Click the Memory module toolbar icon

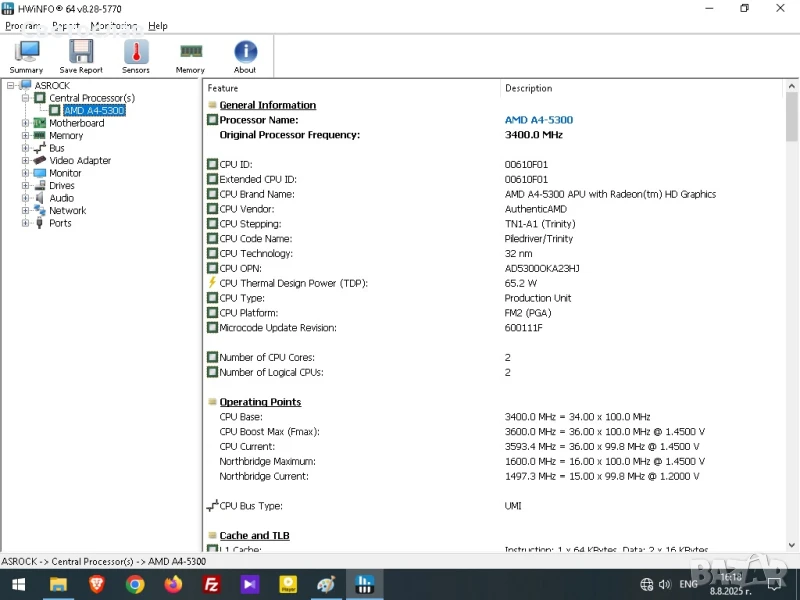190,55
